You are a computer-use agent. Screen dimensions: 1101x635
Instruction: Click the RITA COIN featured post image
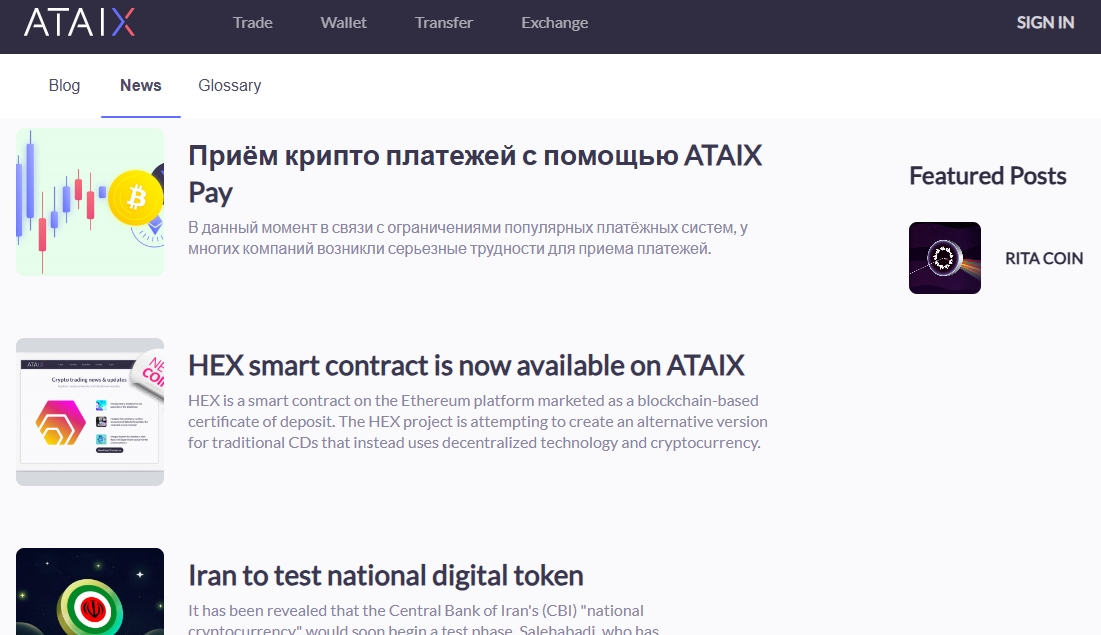tap(945, 258)
